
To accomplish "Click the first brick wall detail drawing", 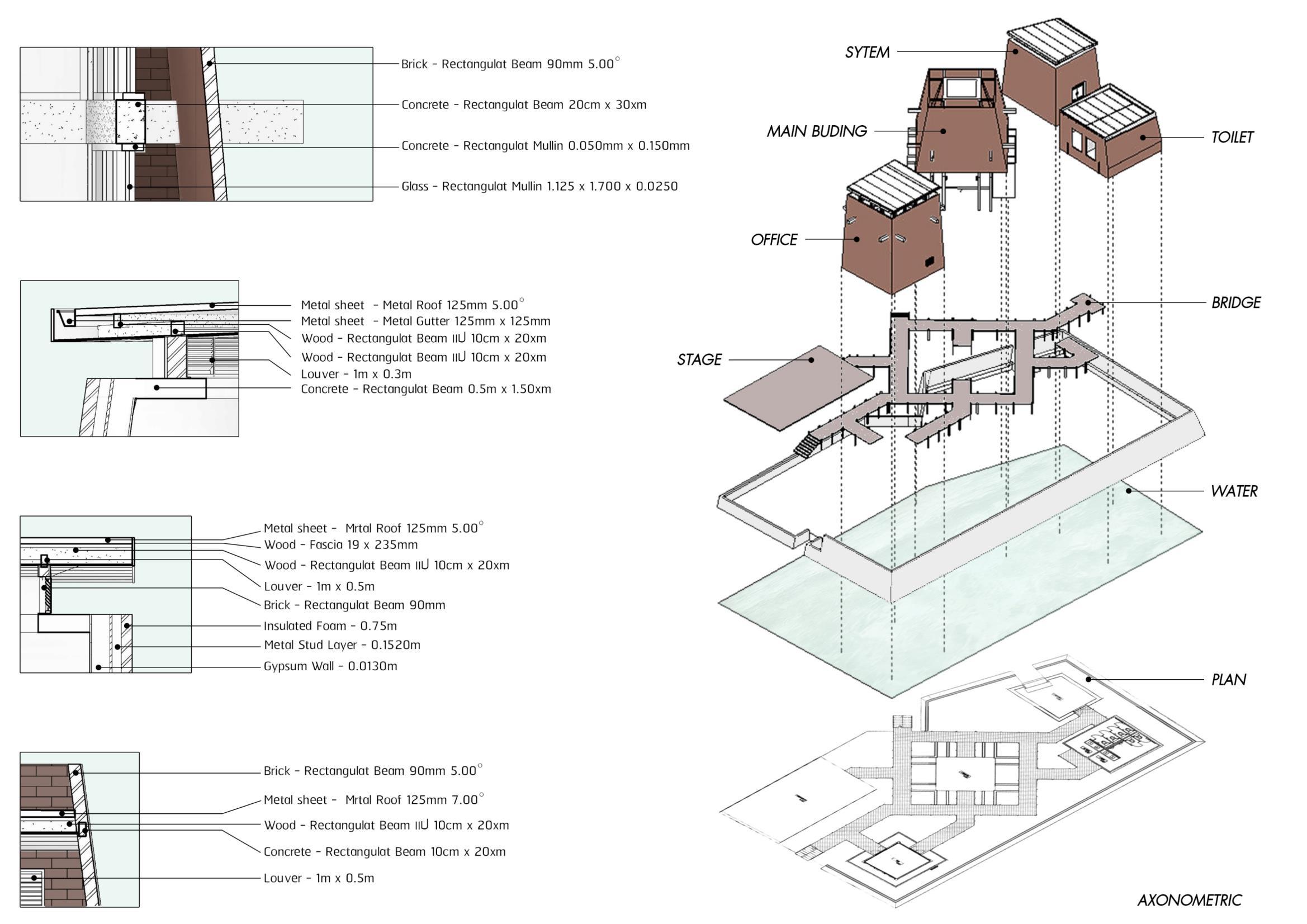I will tap(196, 124).
